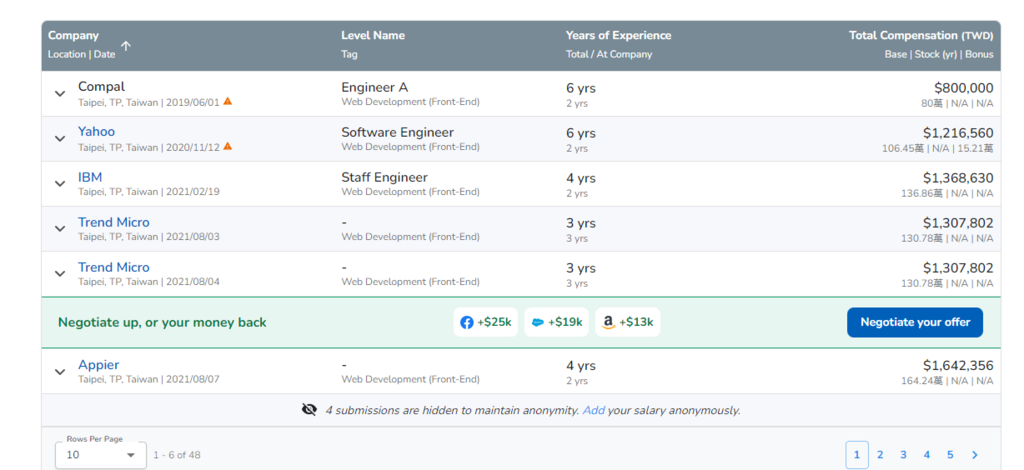Click Taipei, TP, Taiwan | 2021/02/19 text

[149, 192]
